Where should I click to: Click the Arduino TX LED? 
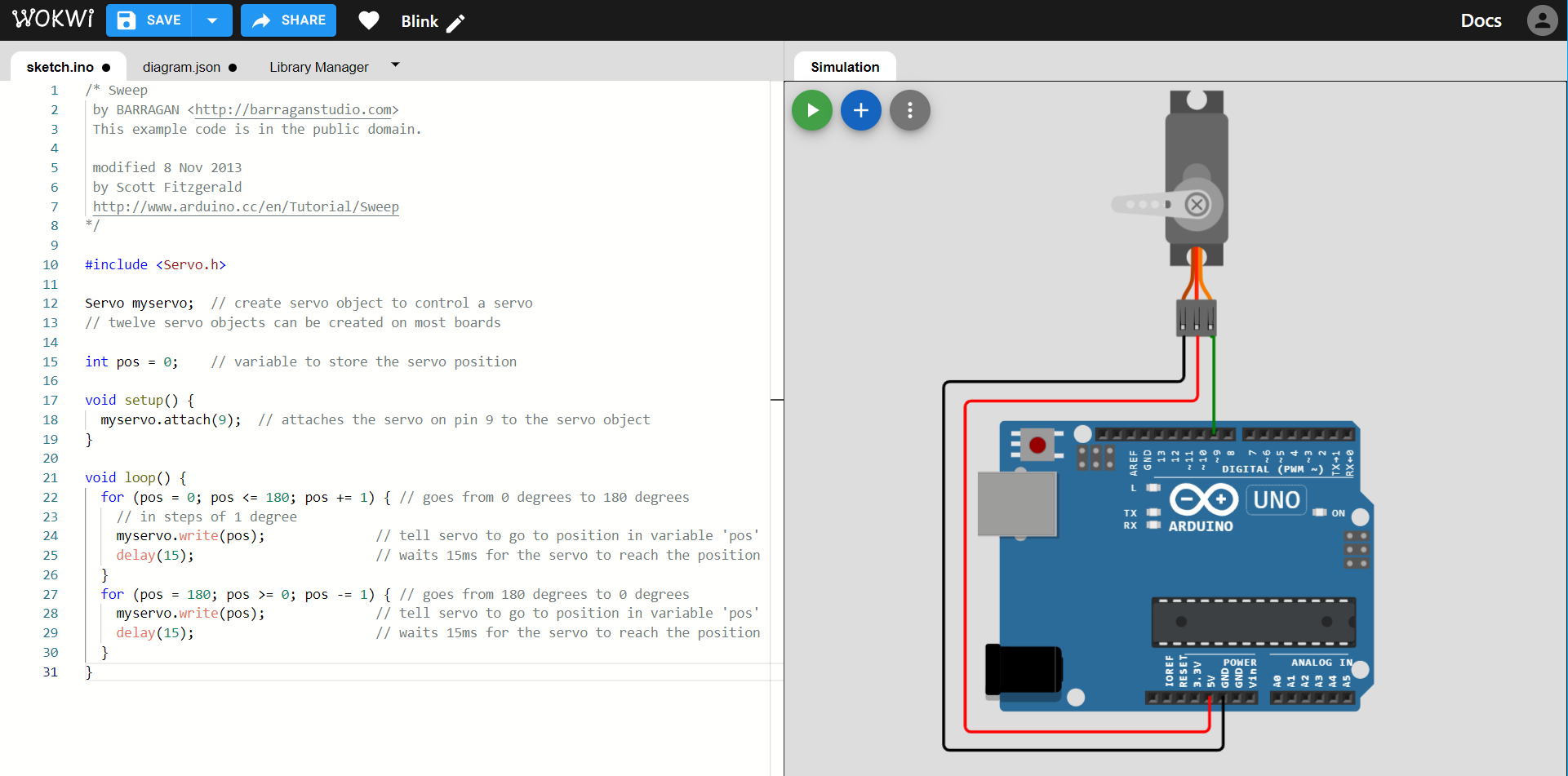1153,512
